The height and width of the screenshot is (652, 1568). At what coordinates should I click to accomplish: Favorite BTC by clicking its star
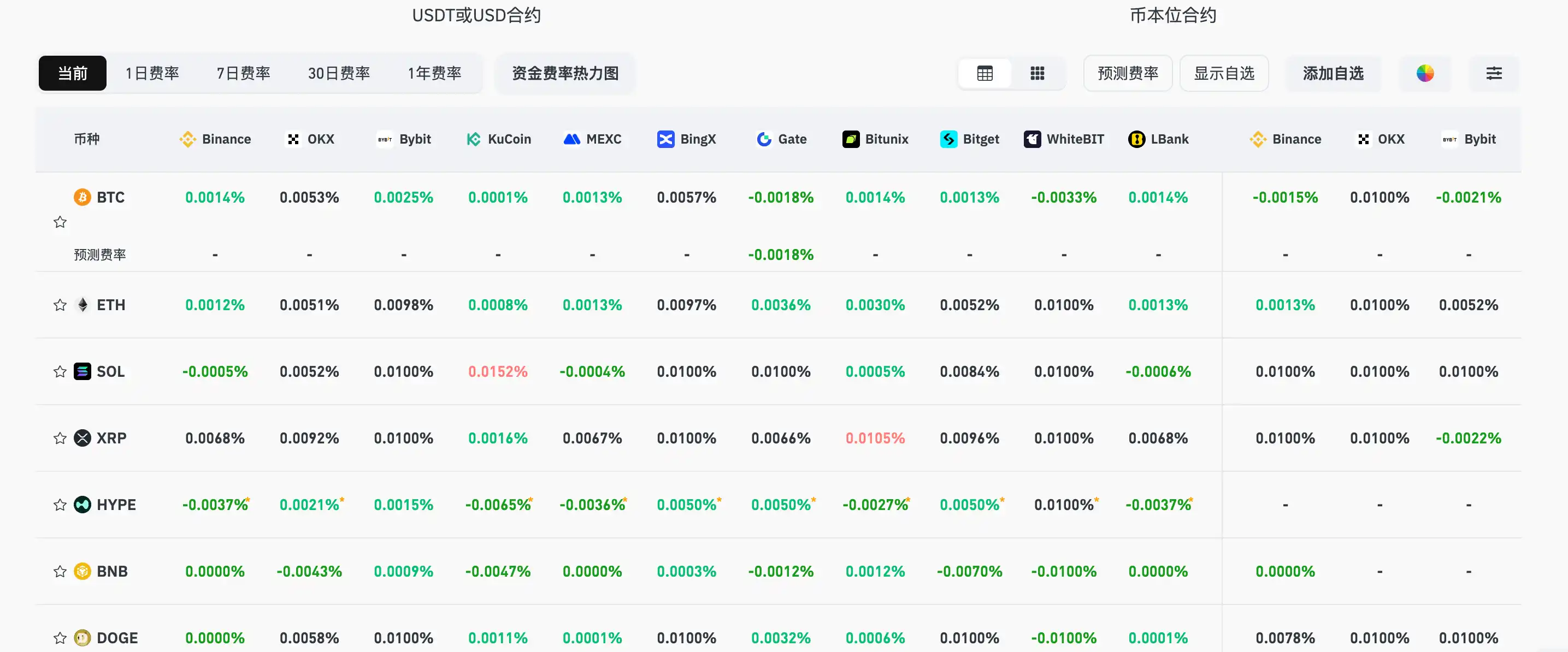[60, 221]
